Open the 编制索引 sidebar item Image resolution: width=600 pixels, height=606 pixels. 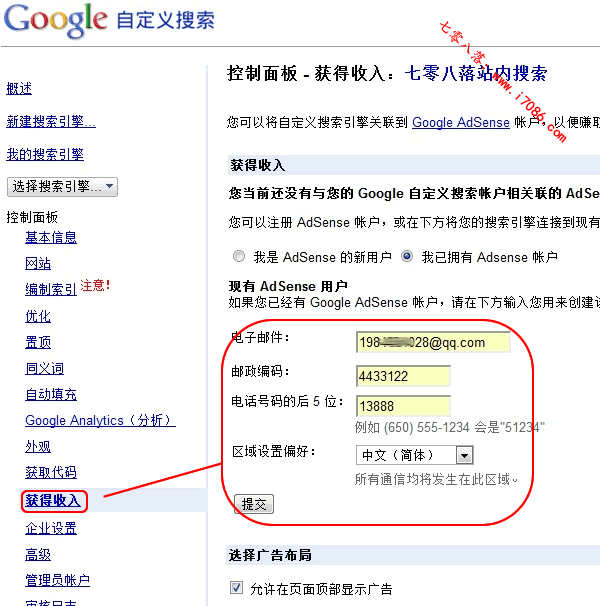click(51, 290)
